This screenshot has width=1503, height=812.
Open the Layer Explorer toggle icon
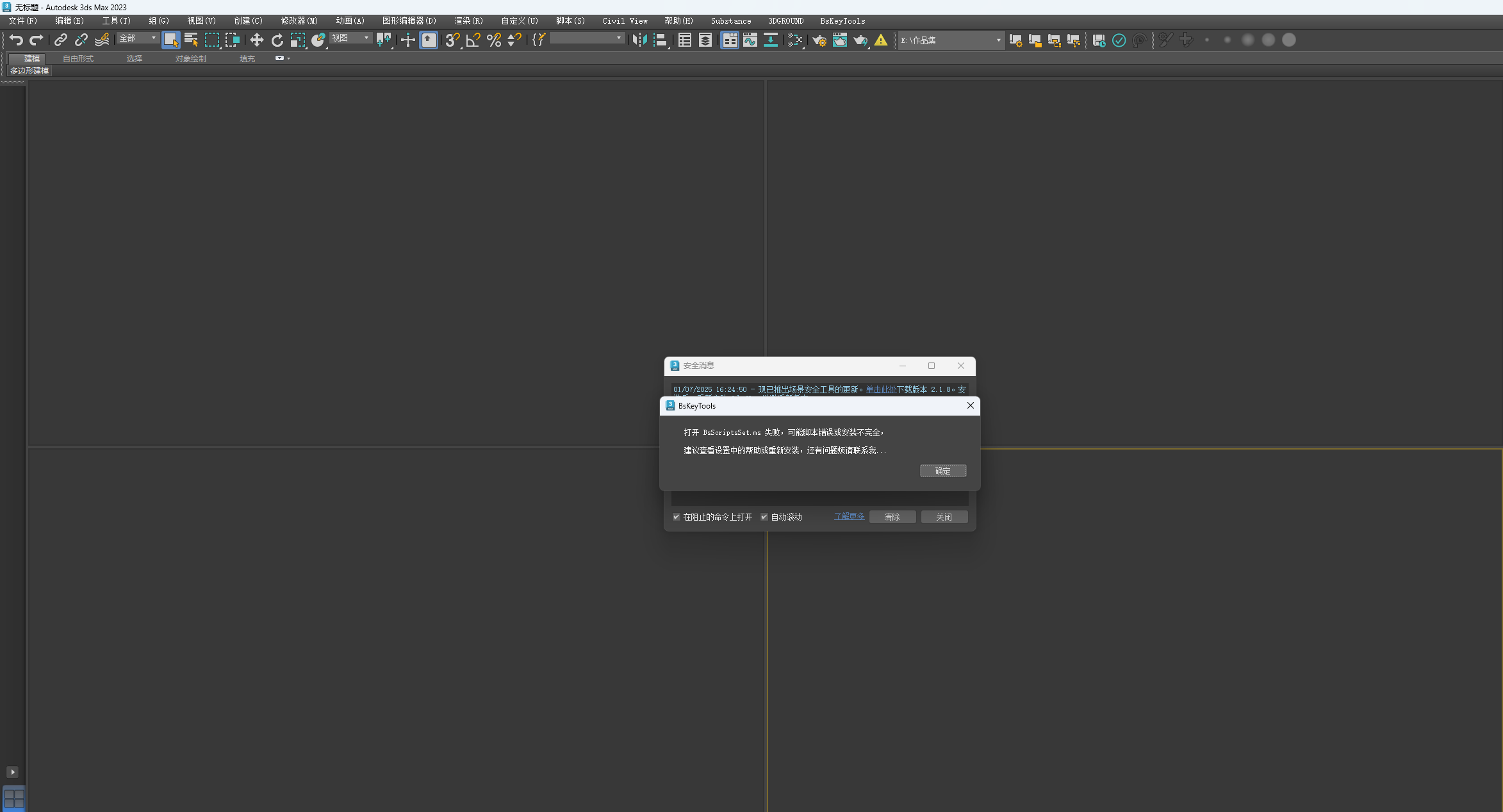[705, 40]
